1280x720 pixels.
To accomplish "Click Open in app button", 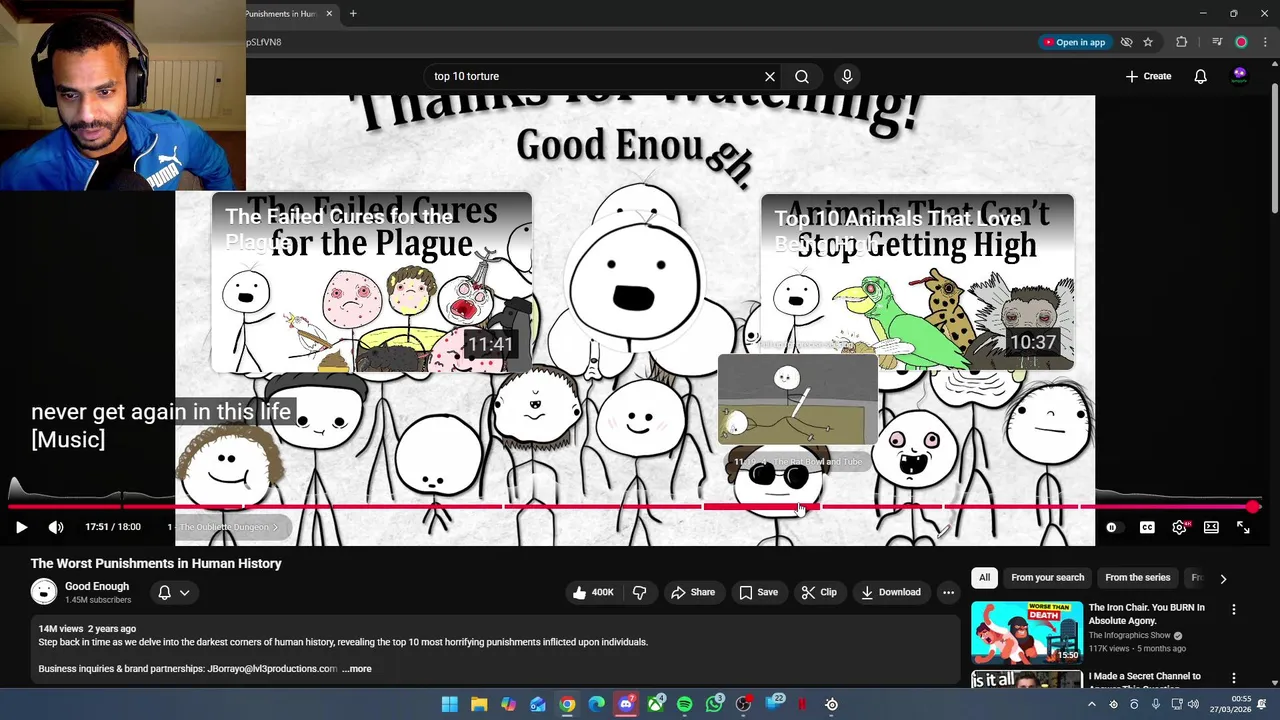I will 1075,42.
